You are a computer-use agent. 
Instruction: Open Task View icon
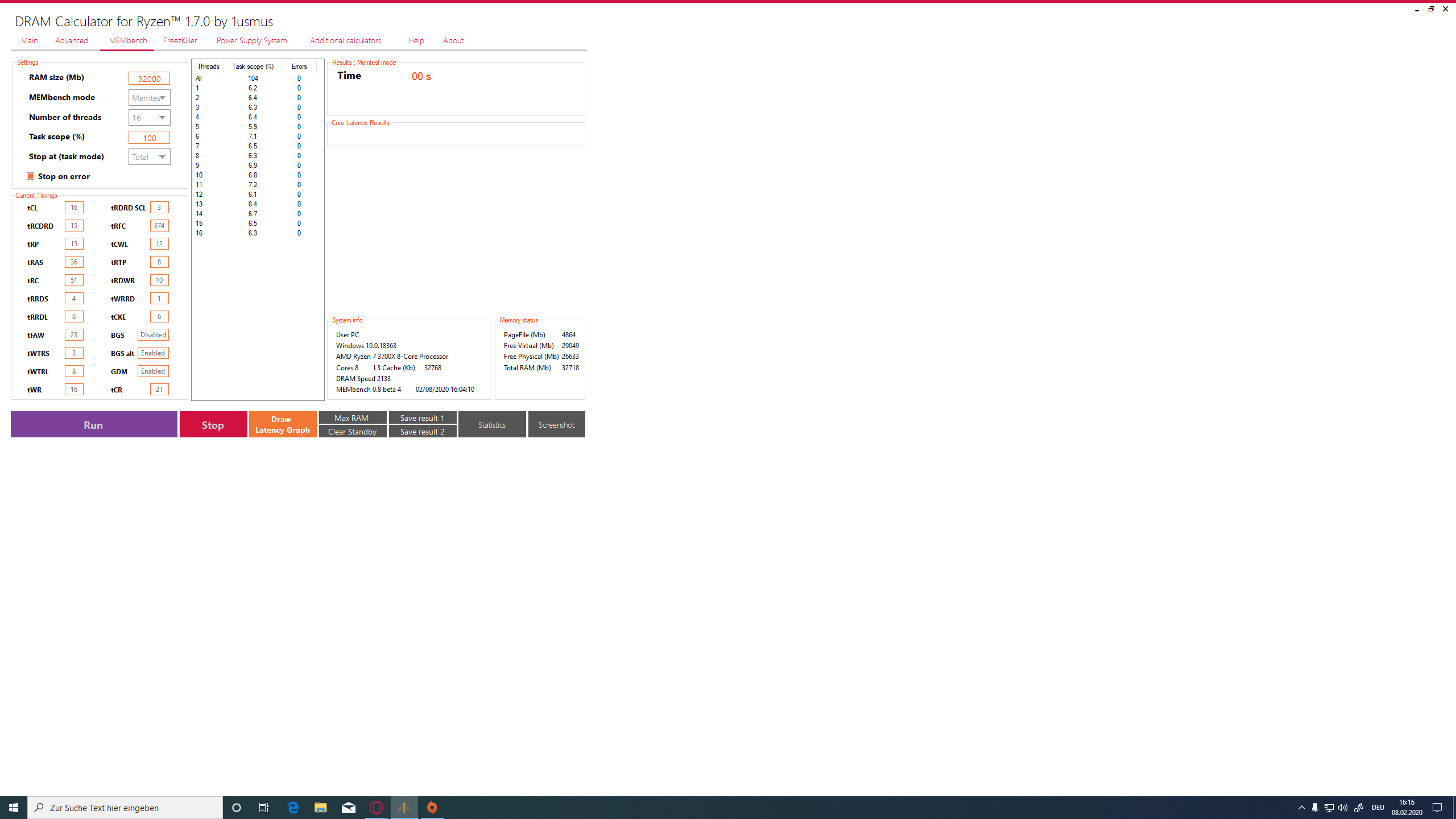tap(264, 808)
